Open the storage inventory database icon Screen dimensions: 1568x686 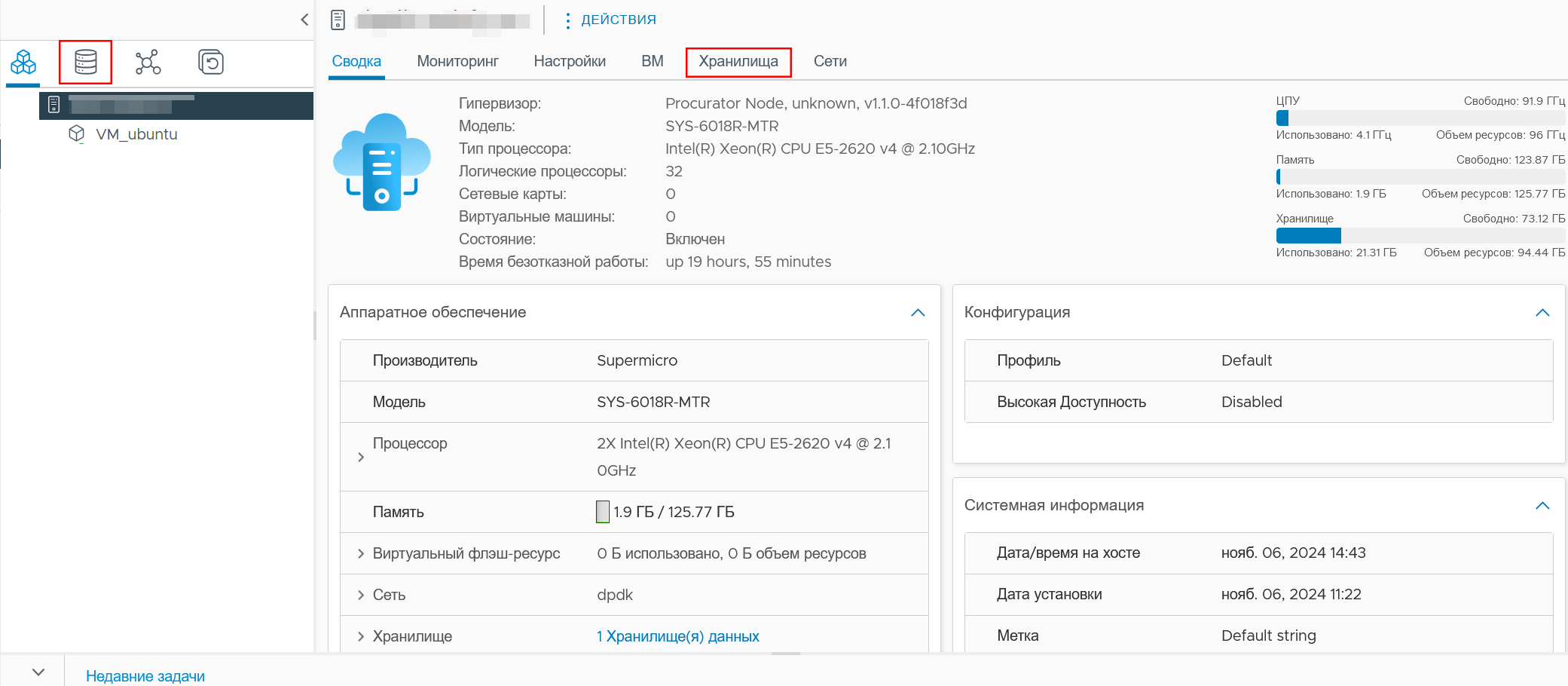point(86,62)
